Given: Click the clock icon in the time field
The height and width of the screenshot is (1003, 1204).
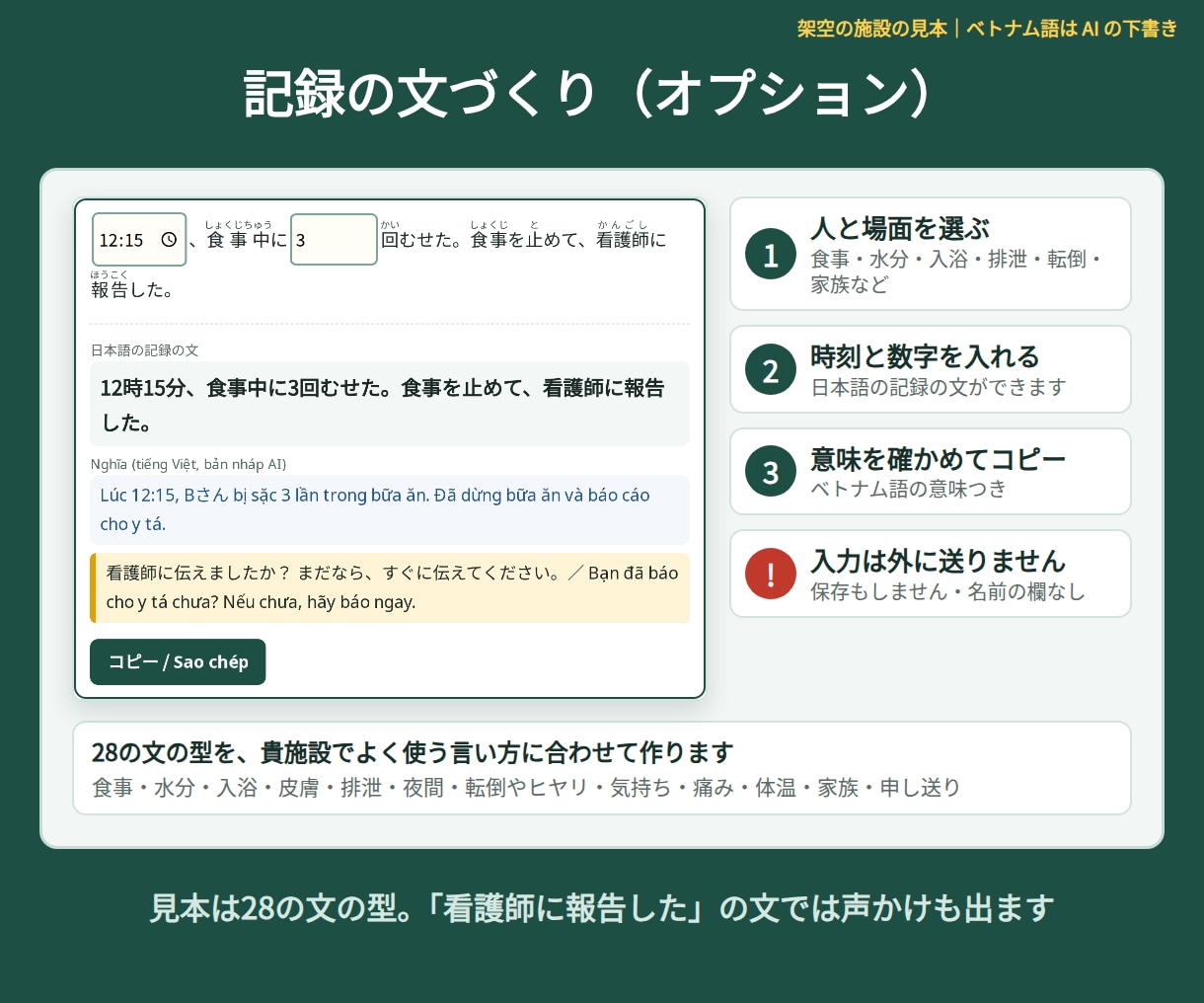Looking at the screenshot, I should [169, 240].
